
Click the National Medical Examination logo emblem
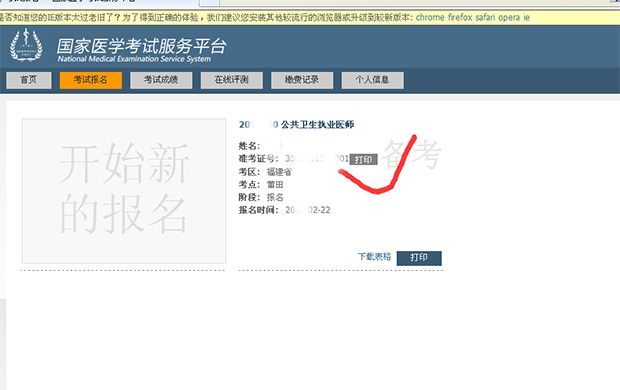tap(26, 45)
